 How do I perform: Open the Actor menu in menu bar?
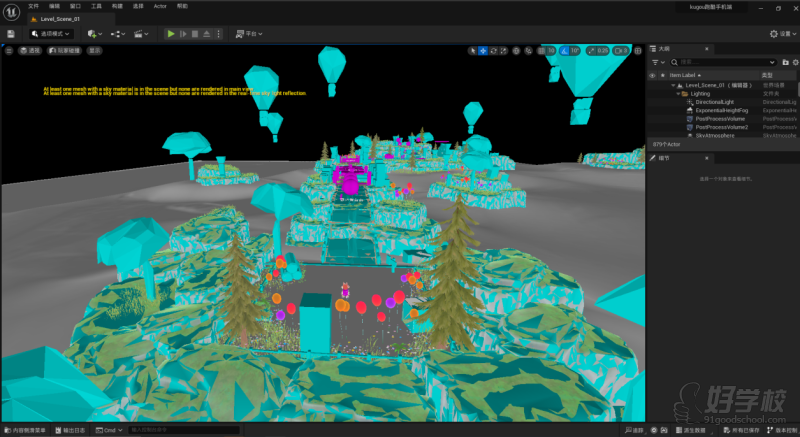pyautogui.click(x=159, y=6)
